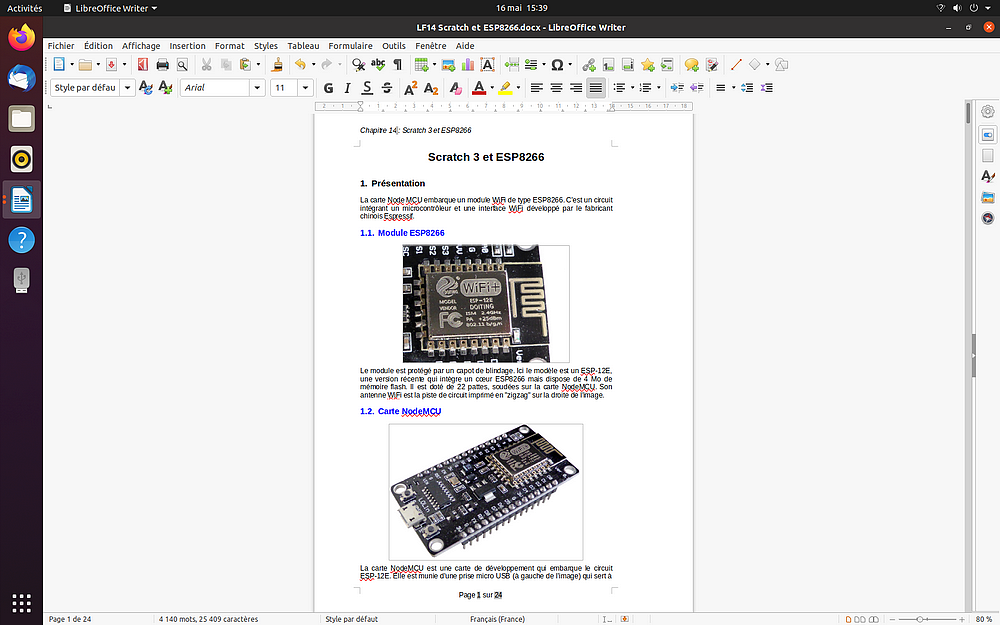
Task: Expand the paragraph style dropdown
Action: pos(128,87)
